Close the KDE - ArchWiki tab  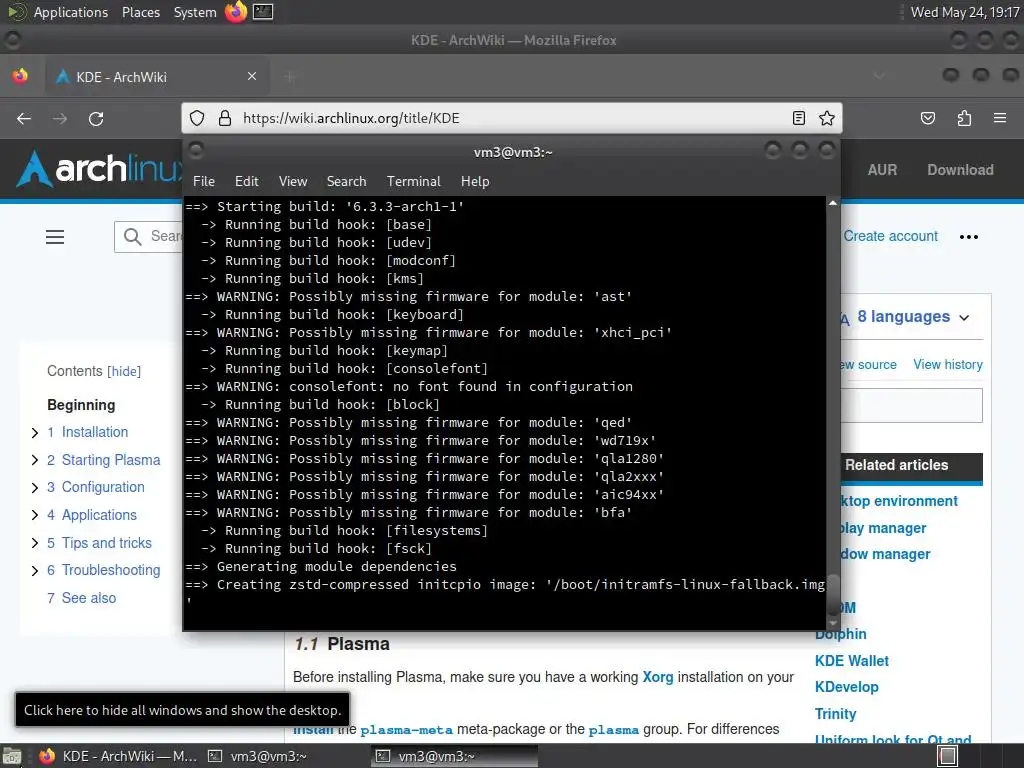coord(252,76)
